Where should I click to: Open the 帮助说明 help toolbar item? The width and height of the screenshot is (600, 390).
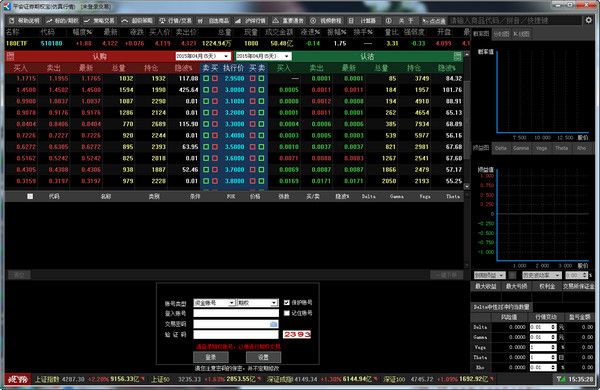[24, 21]
